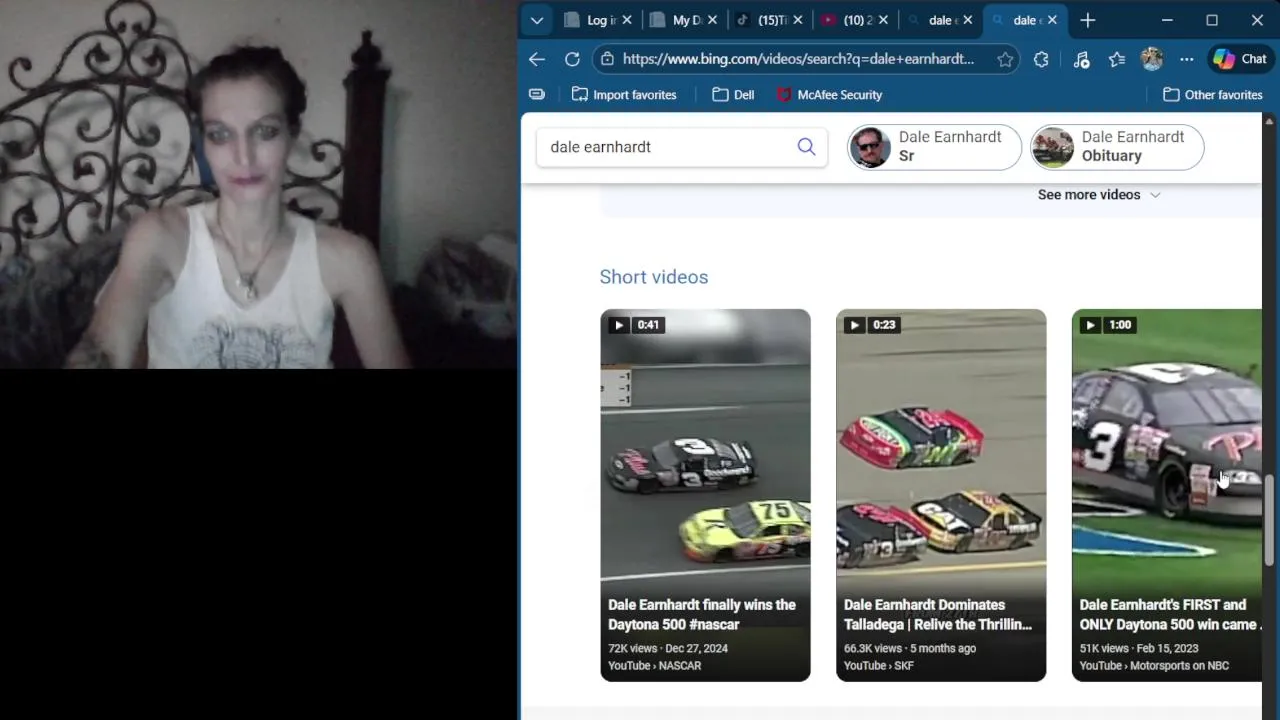Click YouTube › Motorsports on NBC source
Image resolution: width=1280 pixels, height=720 pixels.
click(x=1154, y=666)
